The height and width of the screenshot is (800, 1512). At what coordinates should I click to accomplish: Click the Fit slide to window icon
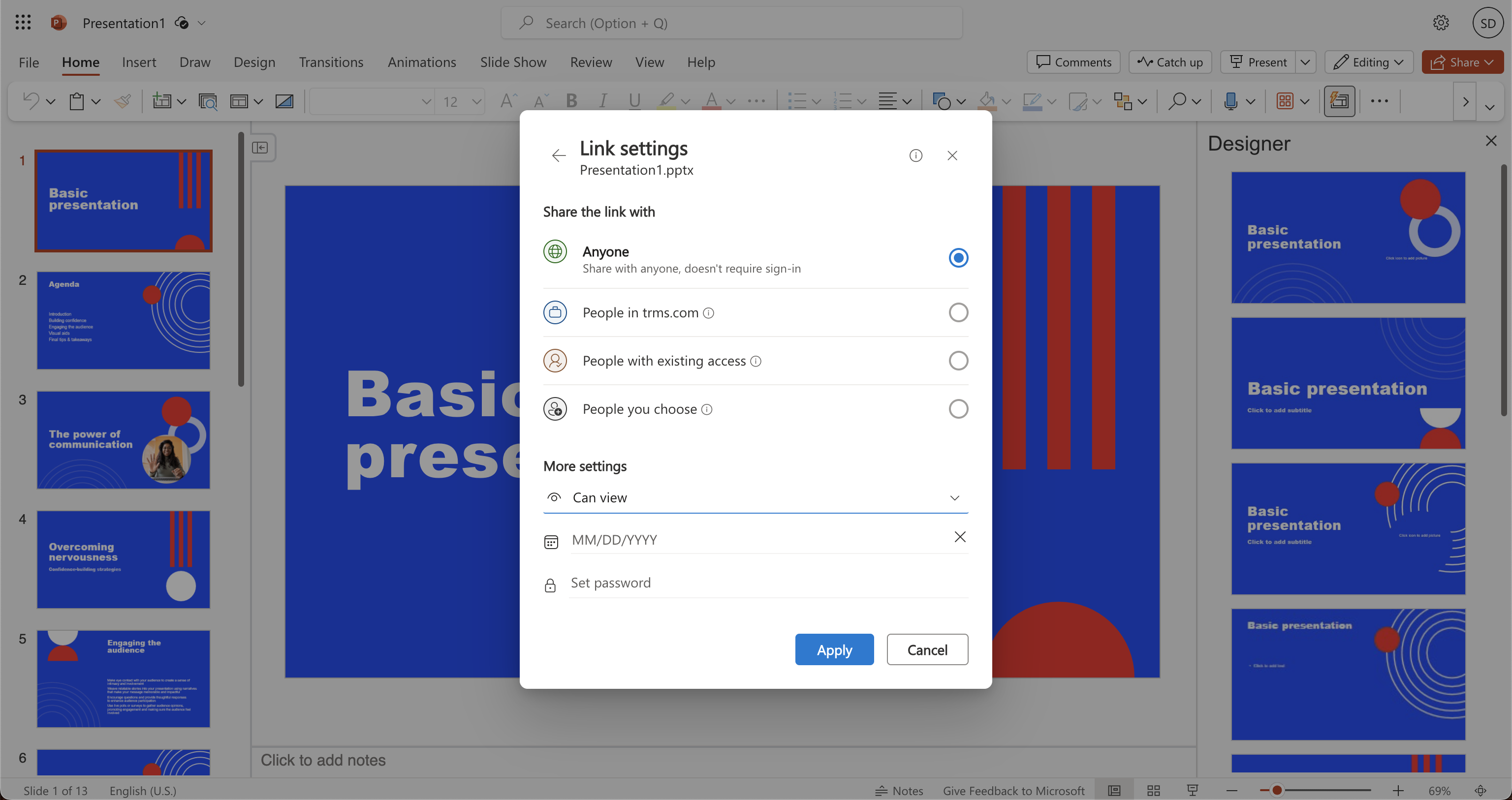point(1480,790)
